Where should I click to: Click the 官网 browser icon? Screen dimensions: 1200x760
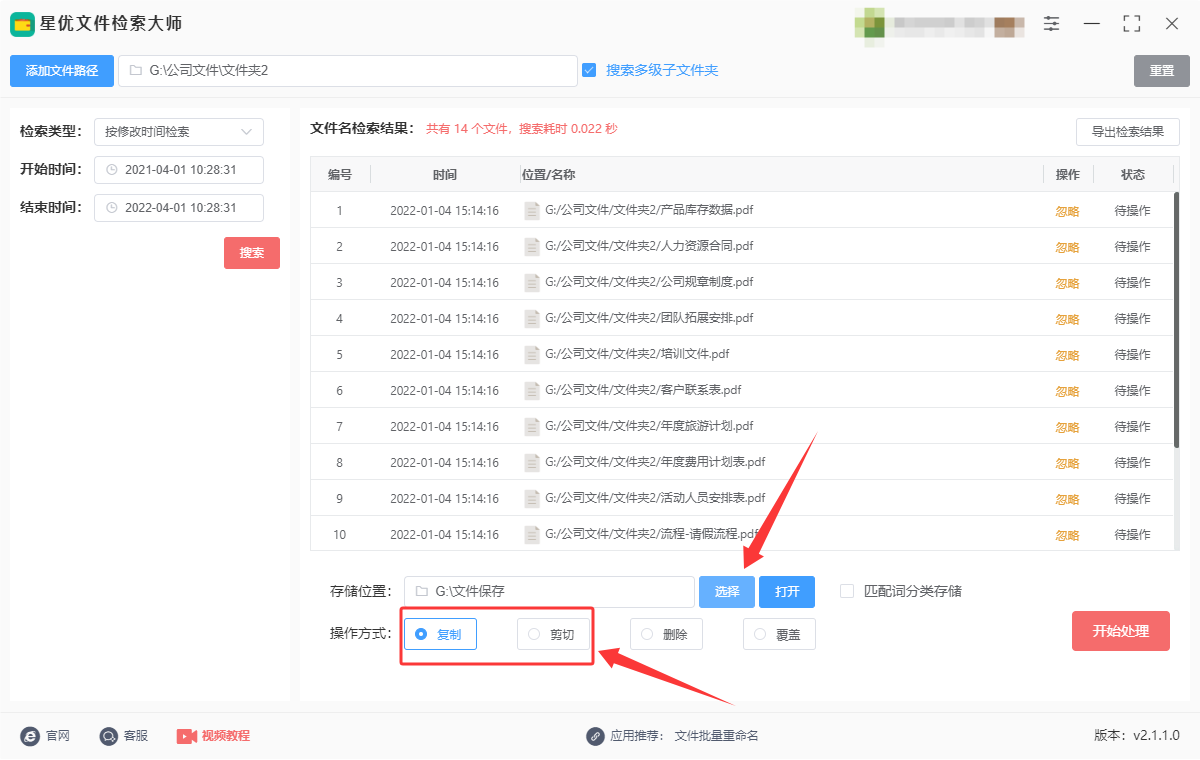30,736
